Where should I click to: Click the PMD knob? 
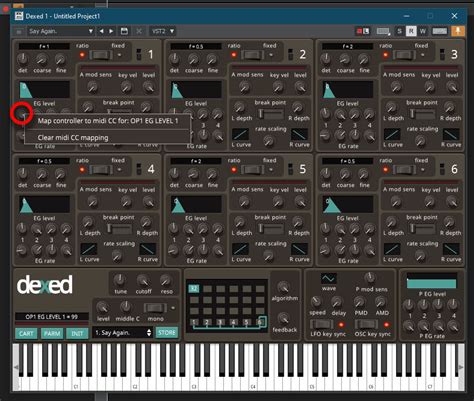click(359, 302)
